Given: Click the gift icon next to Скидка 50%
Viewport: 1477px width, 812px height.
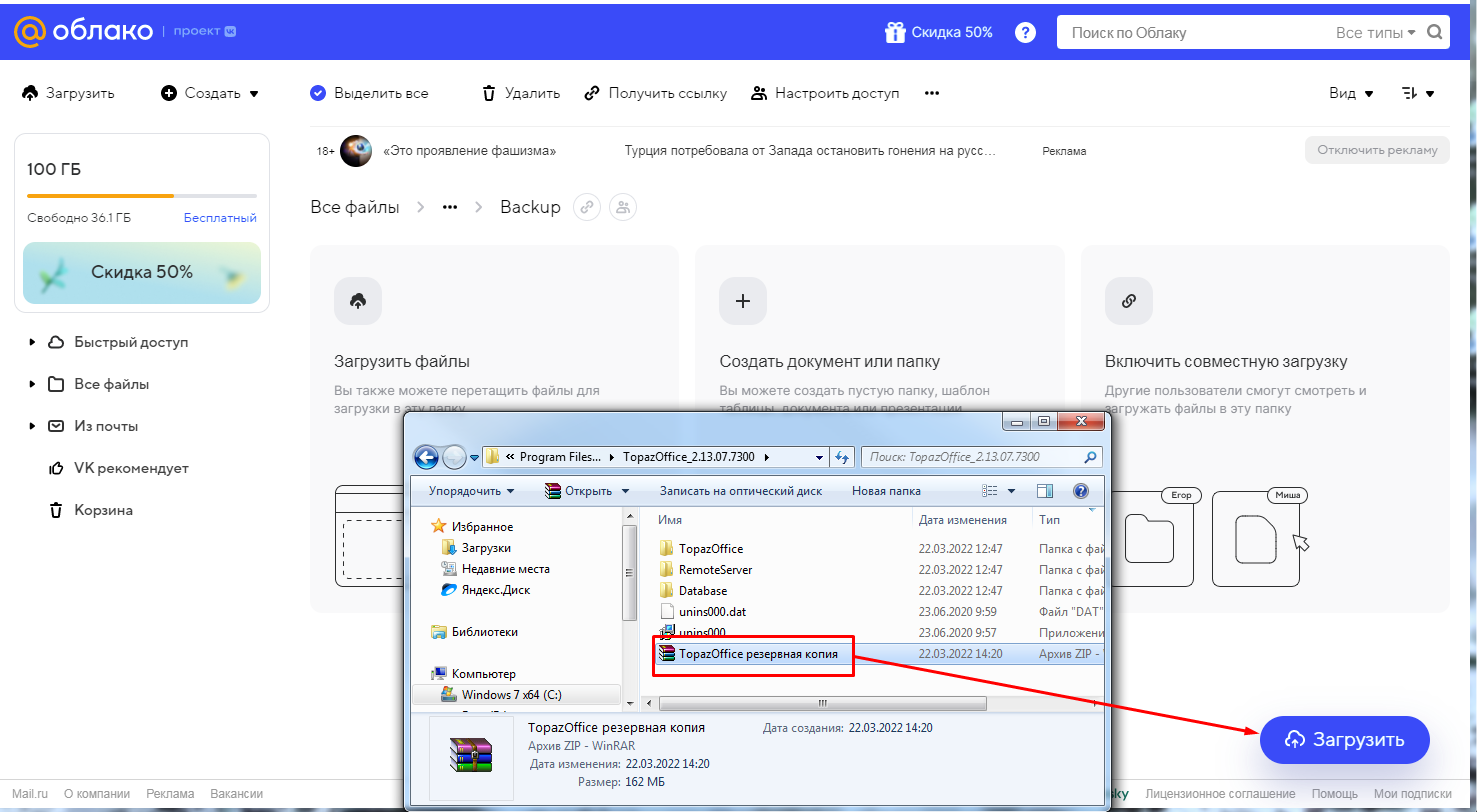Looking at the screenshot, I should [895, 32].
